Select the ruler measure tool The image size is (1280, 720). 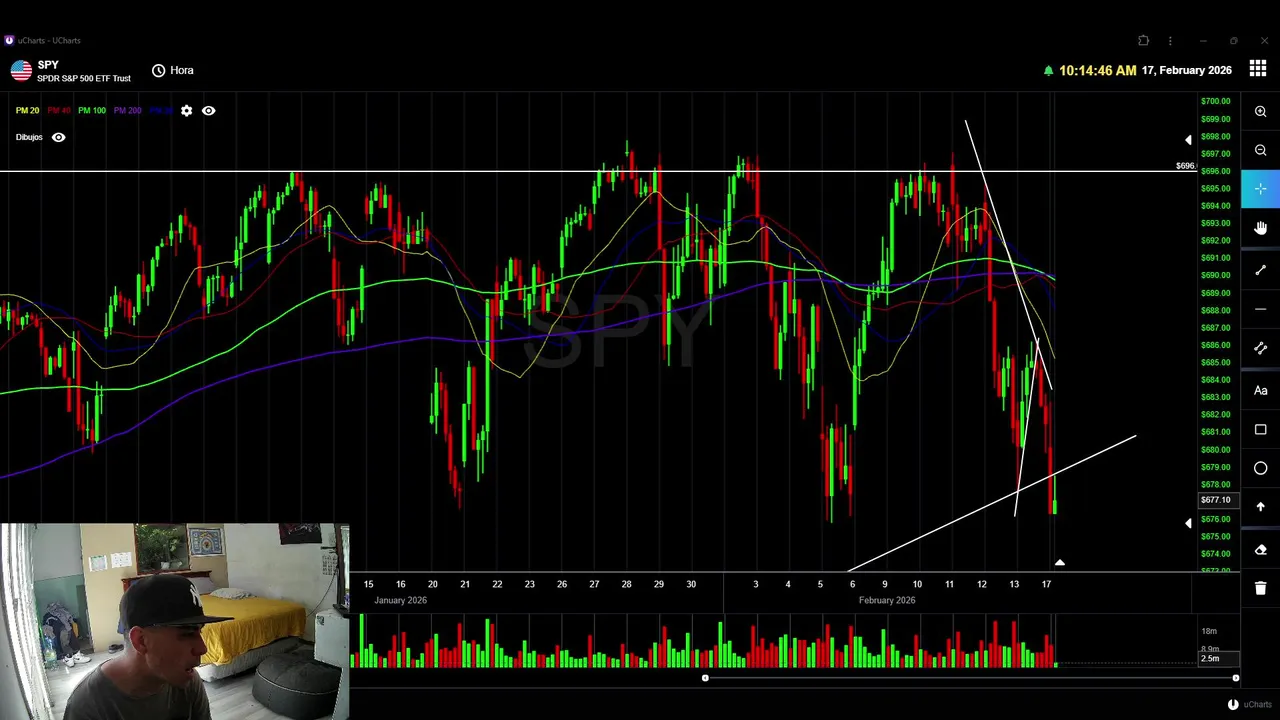[1260, 349]
